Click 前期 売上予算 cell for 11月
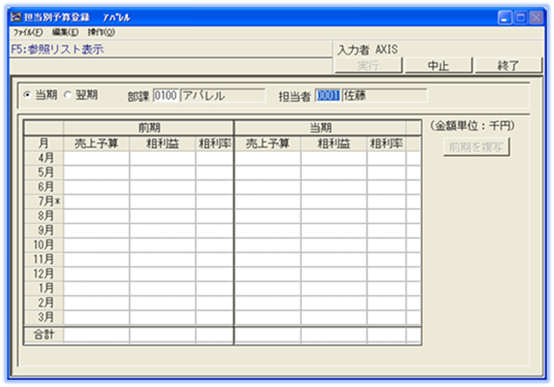This screenshot has height=387, width=554. (x=96, y=259)
